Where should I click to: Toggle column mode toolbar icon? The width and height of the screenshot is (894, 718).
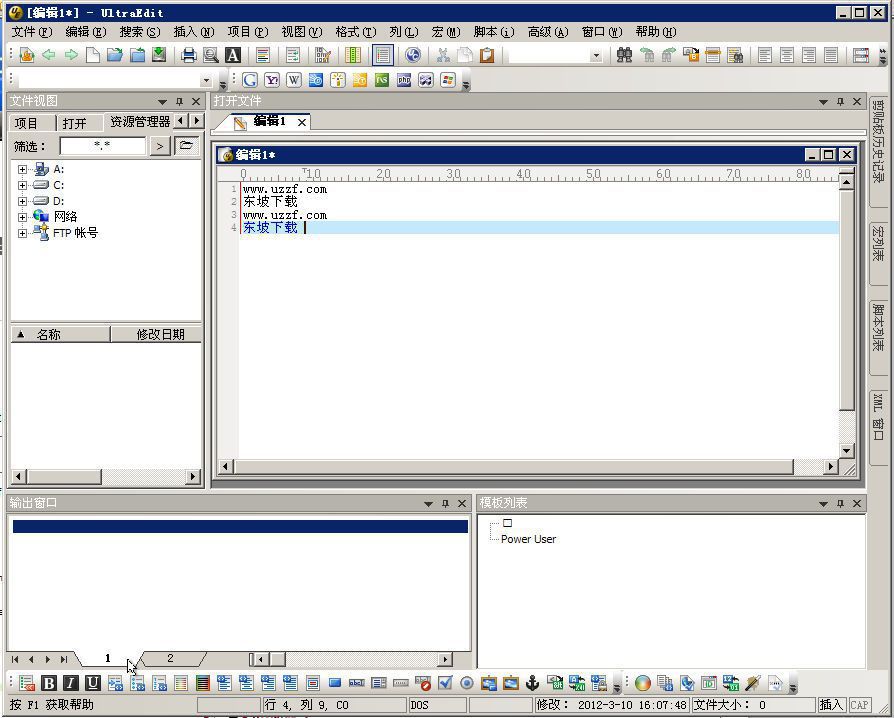[353, 55]
